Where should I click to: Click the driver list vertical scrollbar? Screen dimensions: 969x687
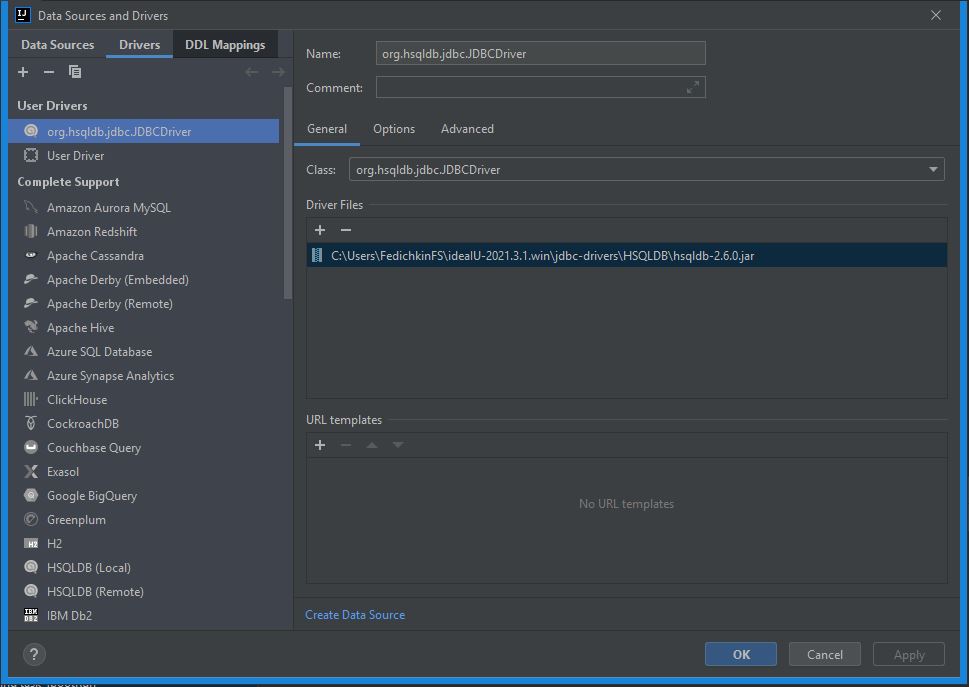(x=287, y=193)
